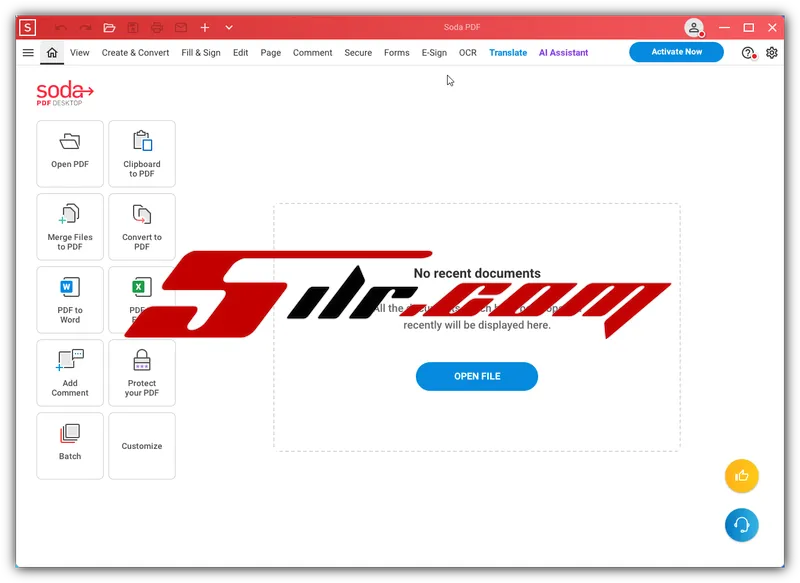The width and height of the screenshot is (800, 583).
Task: Open the AI Assistant tab
Action: tap(563, 53)
